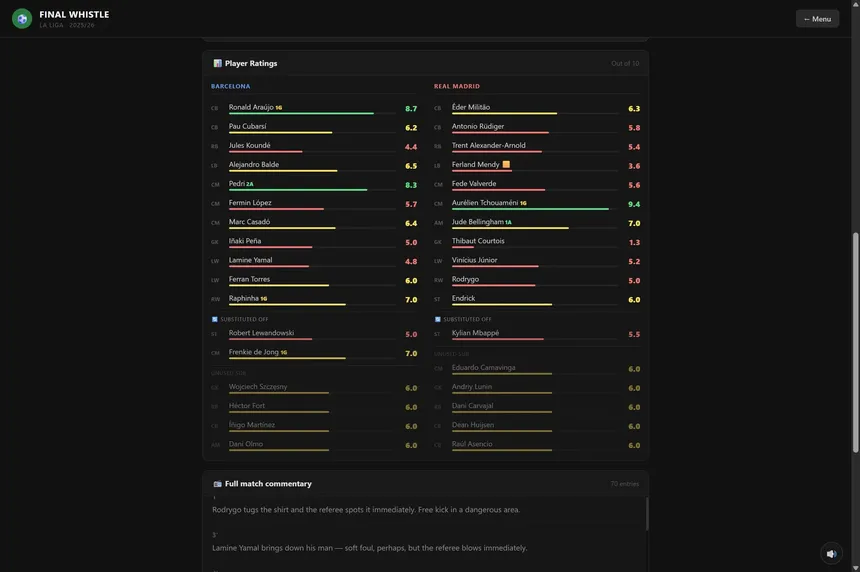Click Dani Olmo's name

click(x=246, y=444)
